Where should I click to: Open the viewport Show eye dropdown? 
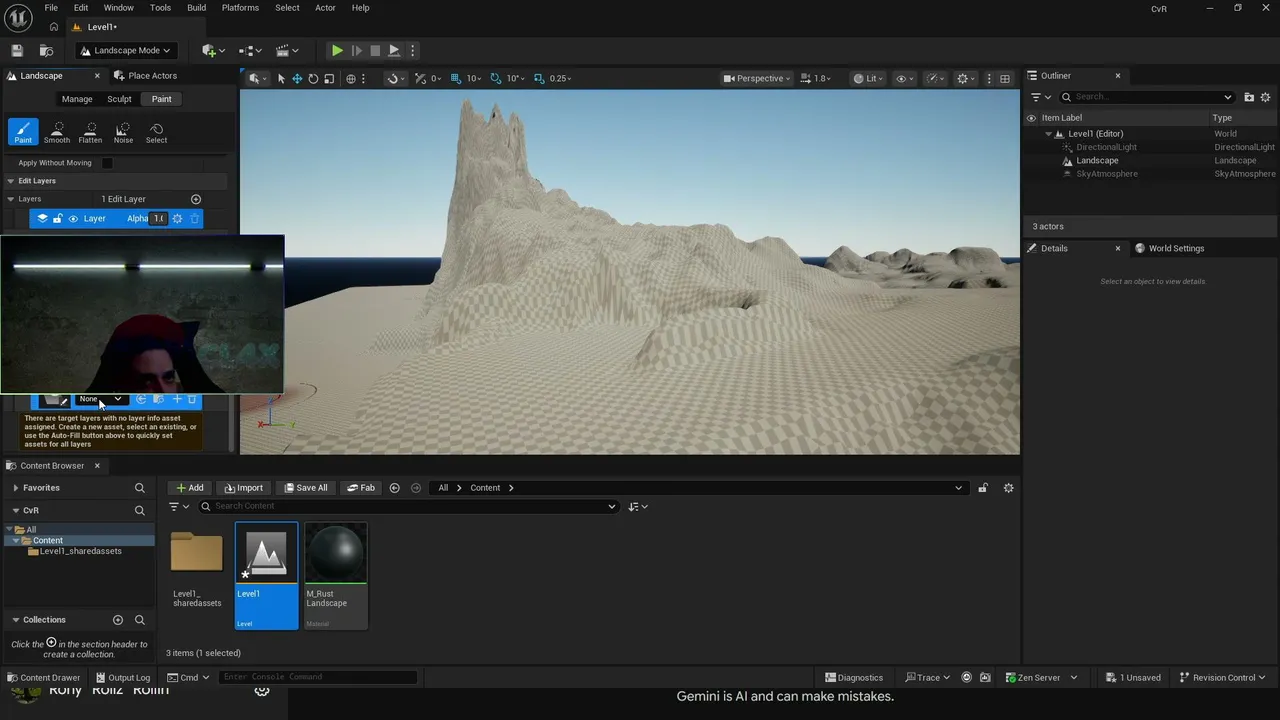pos(905,78)
